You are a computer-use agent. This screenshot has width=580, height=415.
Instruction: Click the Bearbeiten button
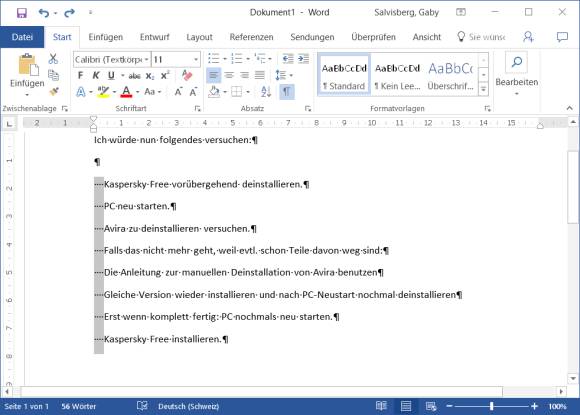pos(517,74)
